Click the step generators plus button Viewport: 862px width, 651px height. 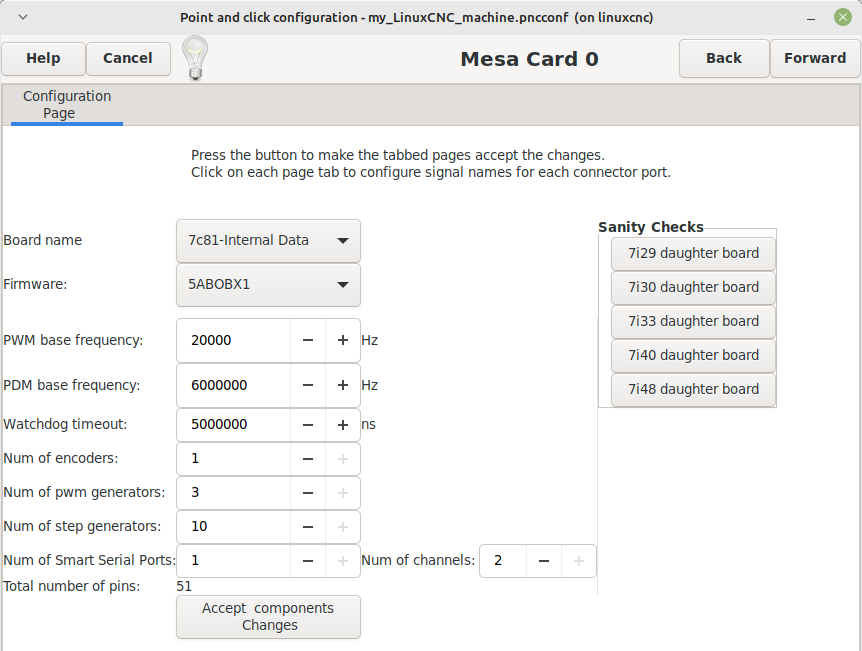tap(342, 527)
